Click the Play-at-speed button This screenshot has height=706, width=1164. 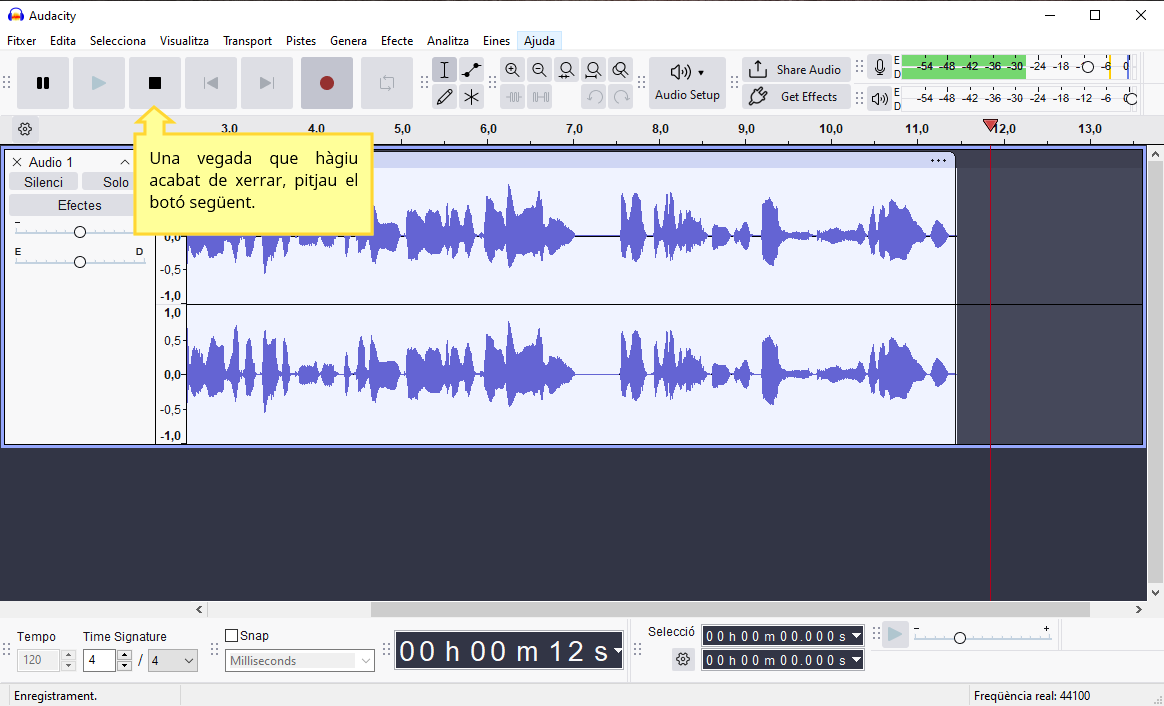pos(895,635)
